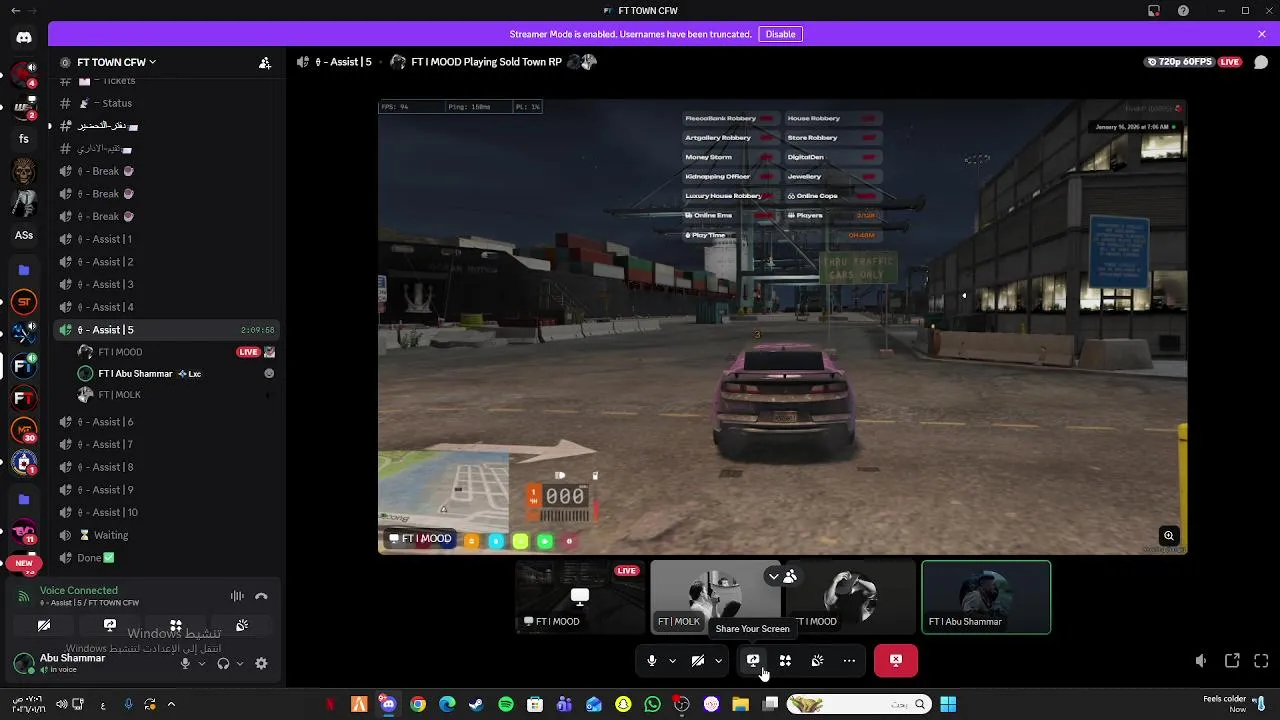Open the orange 'ST' server icon
Viewport: 1280px width, 720px height.
(x=24, y=302)
